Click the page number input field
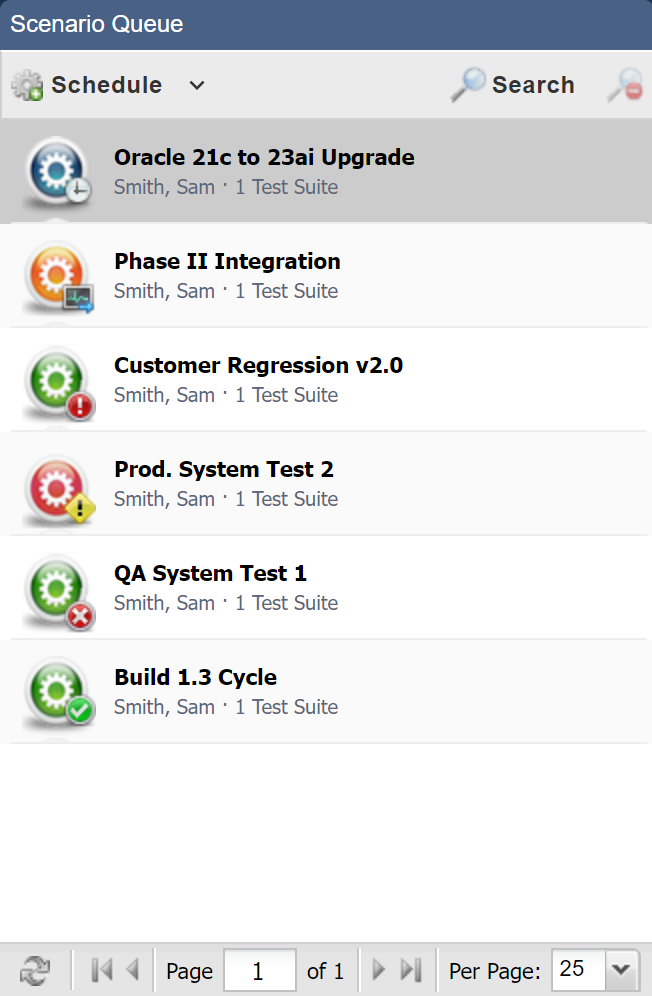The image size is (652, 996). pyautogui.click(x=259, y=970)
